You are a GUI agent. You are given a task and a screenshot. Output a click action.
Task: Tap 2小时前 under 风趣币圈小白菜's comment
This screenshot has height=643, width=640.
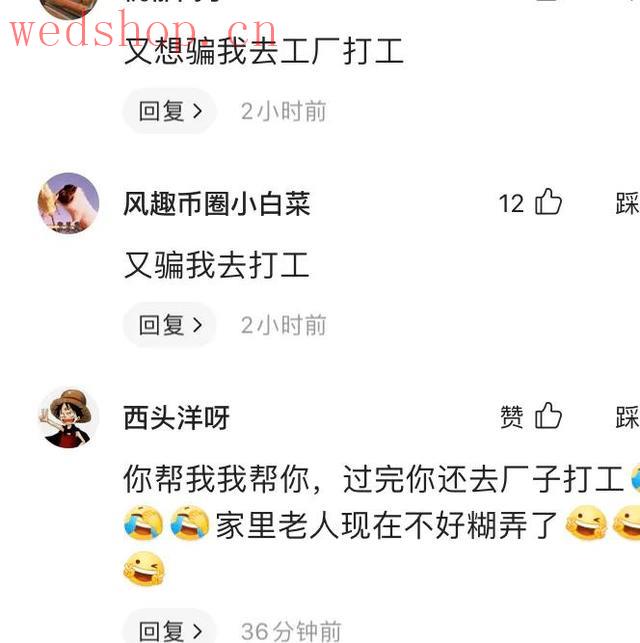284,325
